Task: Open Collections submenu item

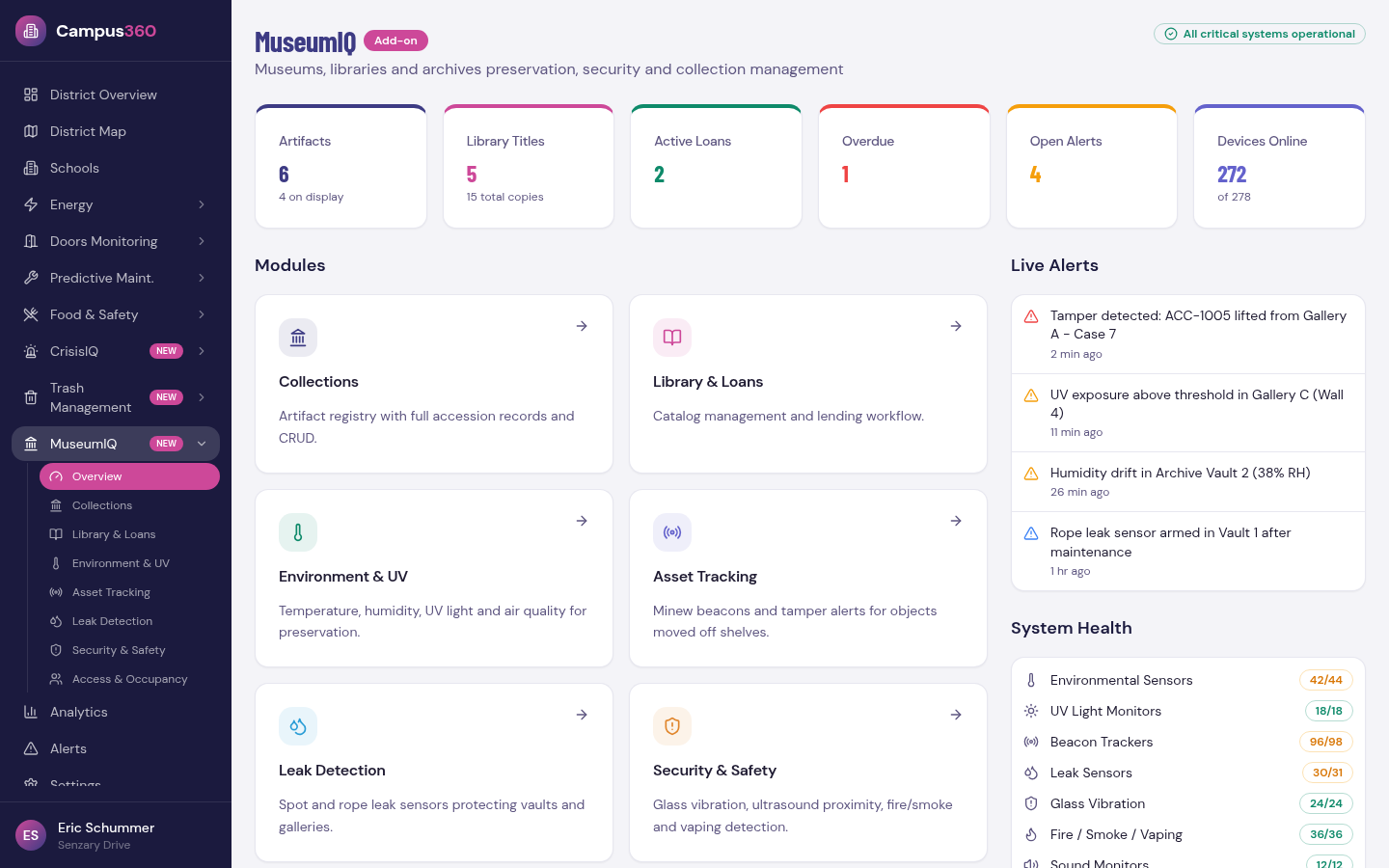Action: click(129, 505)
